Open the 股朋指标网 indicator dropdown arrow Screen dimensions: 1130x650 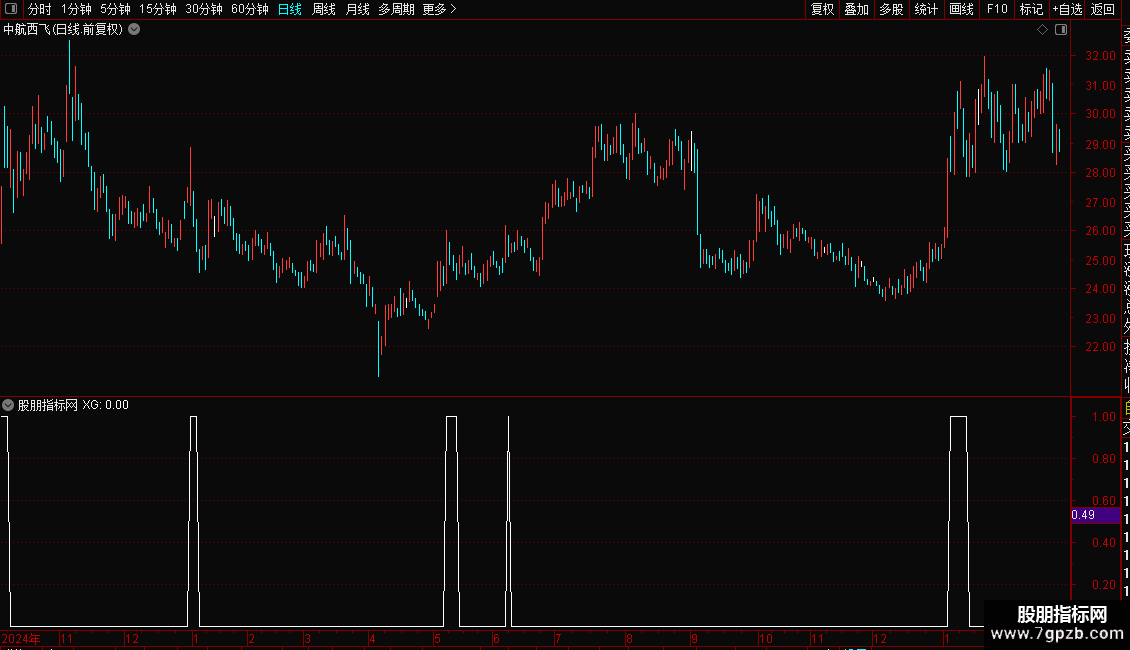click(x=8, y=405)
